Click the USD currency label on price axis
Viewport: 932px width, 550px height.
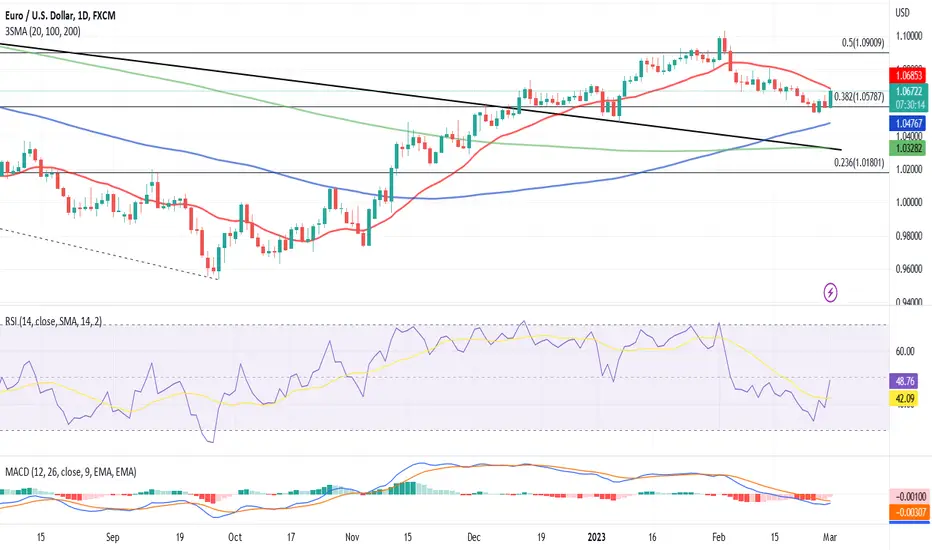coord(902,12)
